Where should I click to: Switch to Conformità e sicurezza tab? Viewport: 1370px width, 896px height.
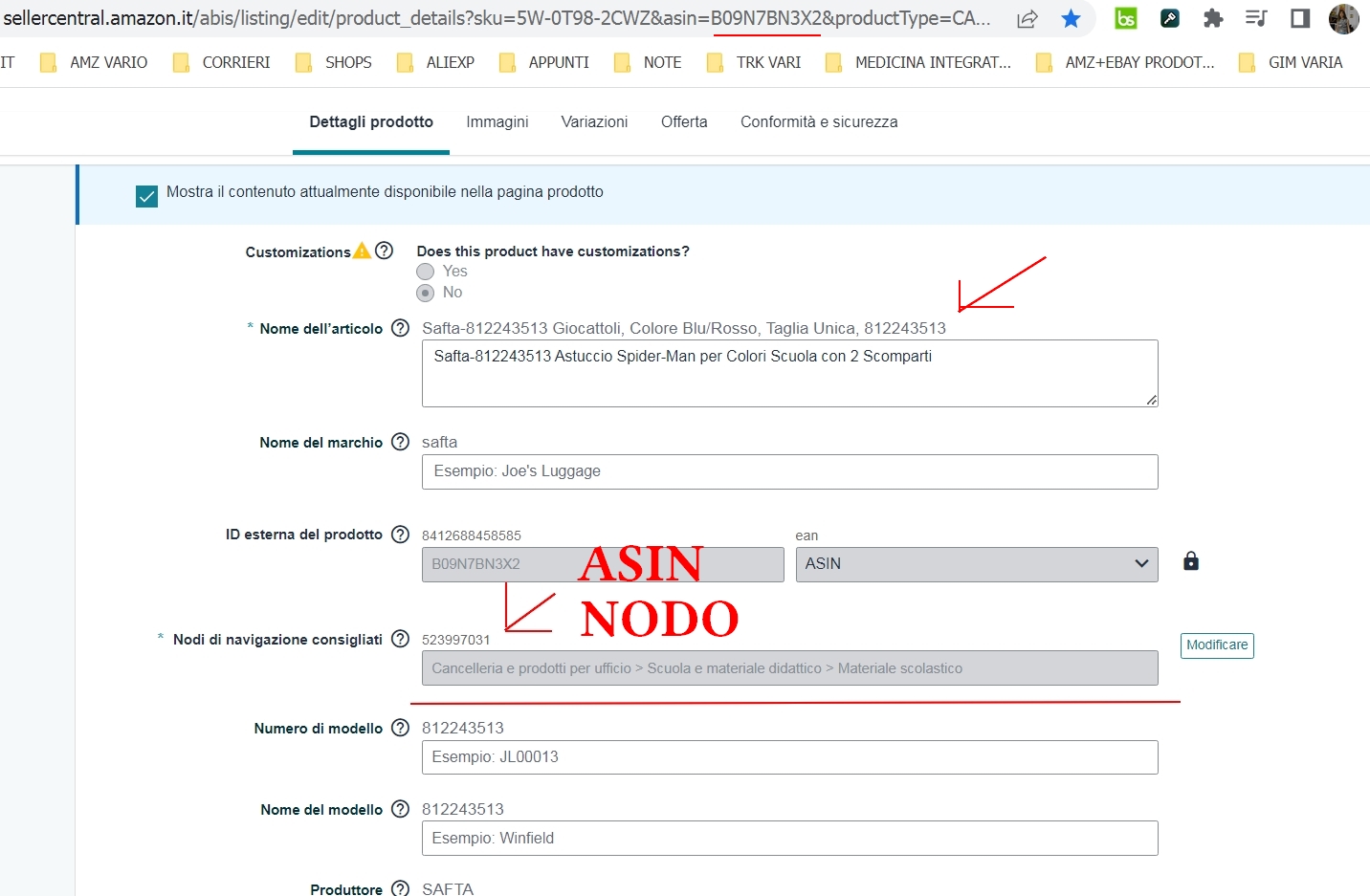coord(819,122)
